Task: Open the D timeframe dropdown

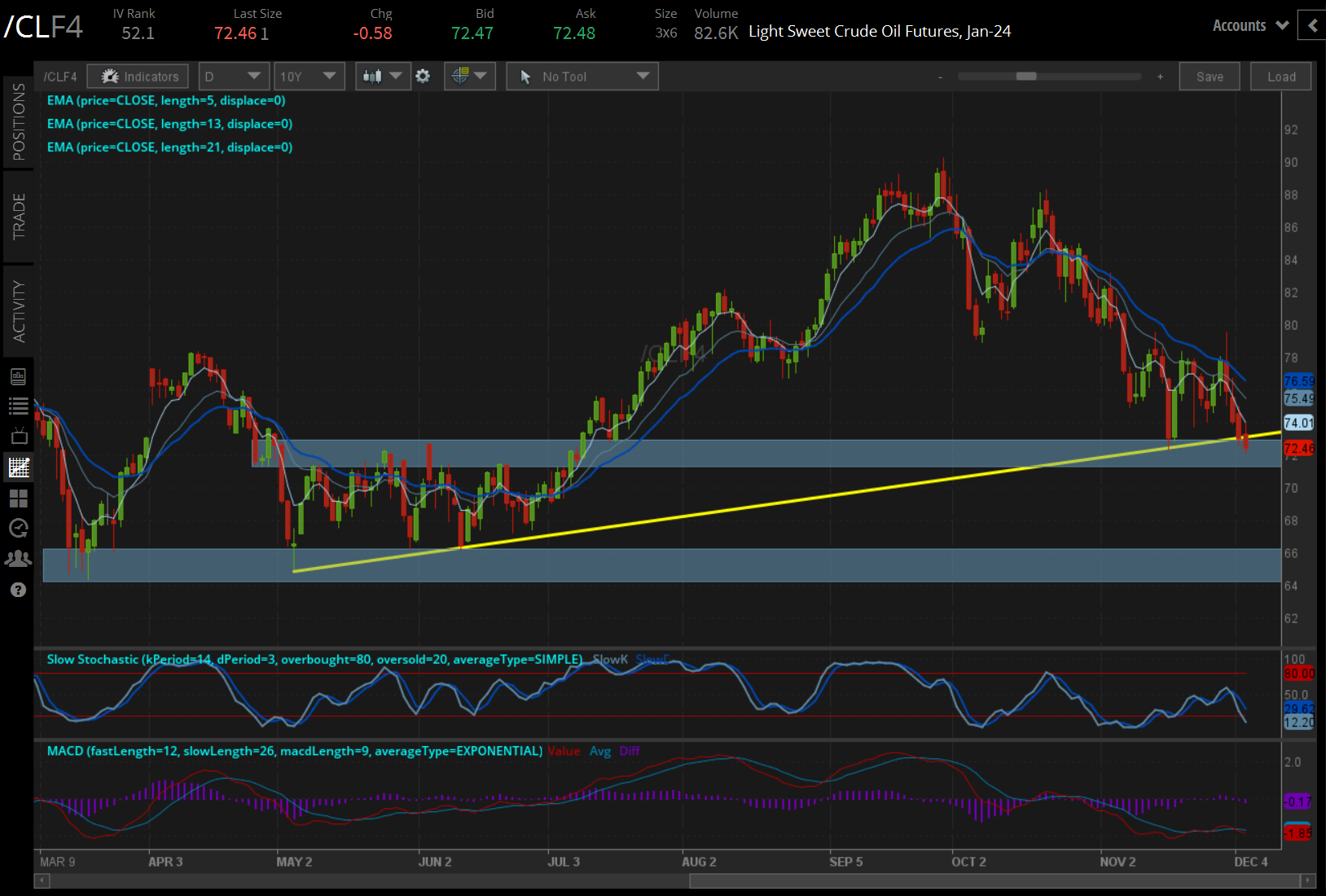Action: tap(234, 76)
